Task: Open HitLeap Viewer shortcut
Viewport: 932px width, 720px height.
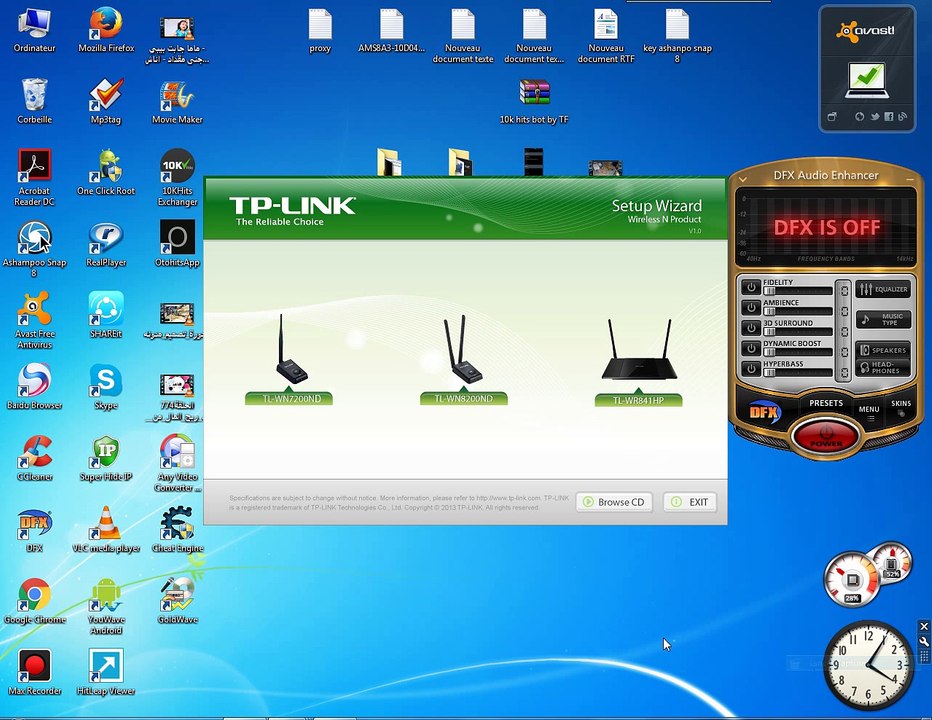Action: click(x=106, y=672)
